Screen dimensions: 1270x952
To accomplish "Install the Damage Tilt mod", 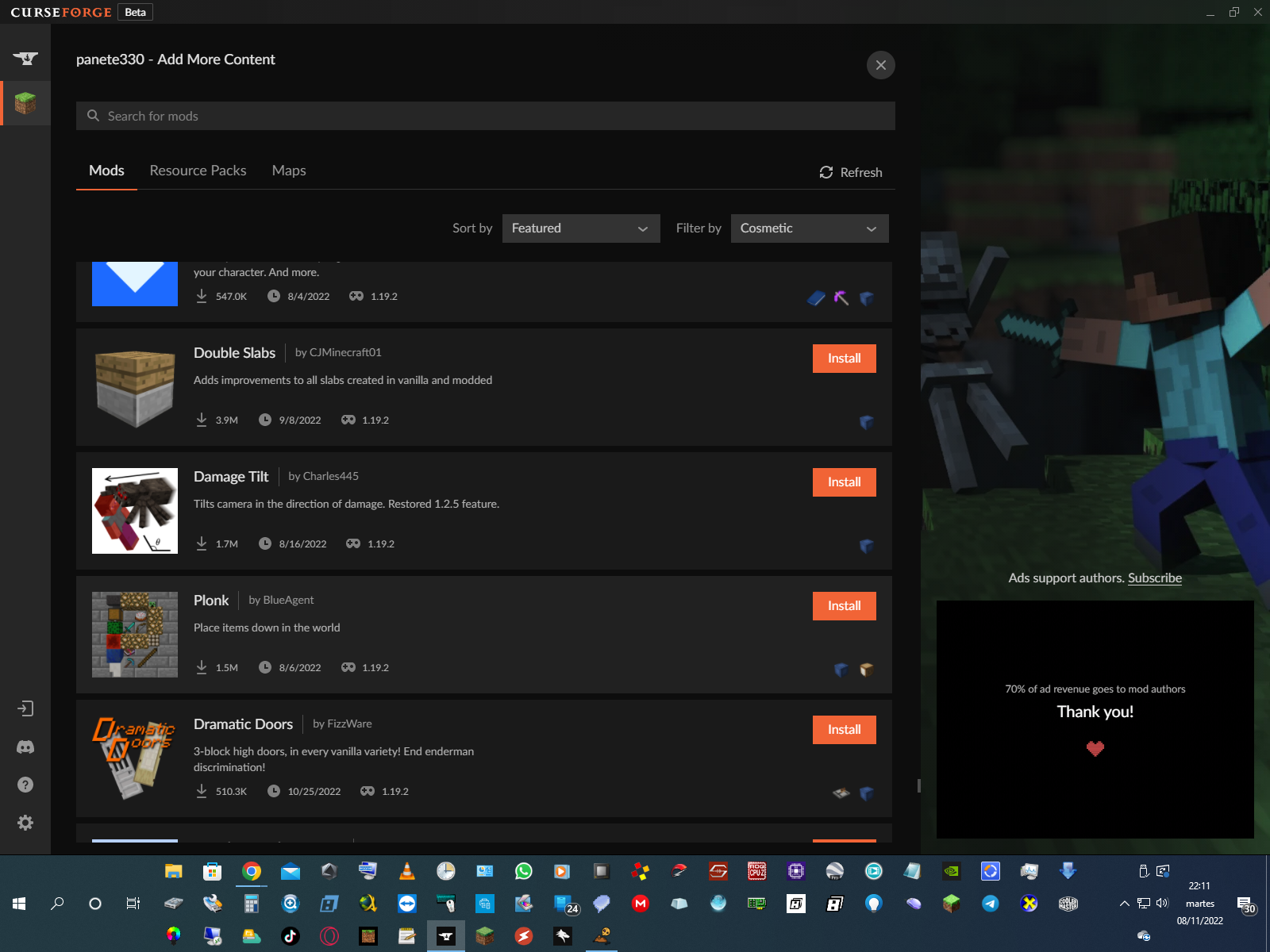I will coord(844,482).
